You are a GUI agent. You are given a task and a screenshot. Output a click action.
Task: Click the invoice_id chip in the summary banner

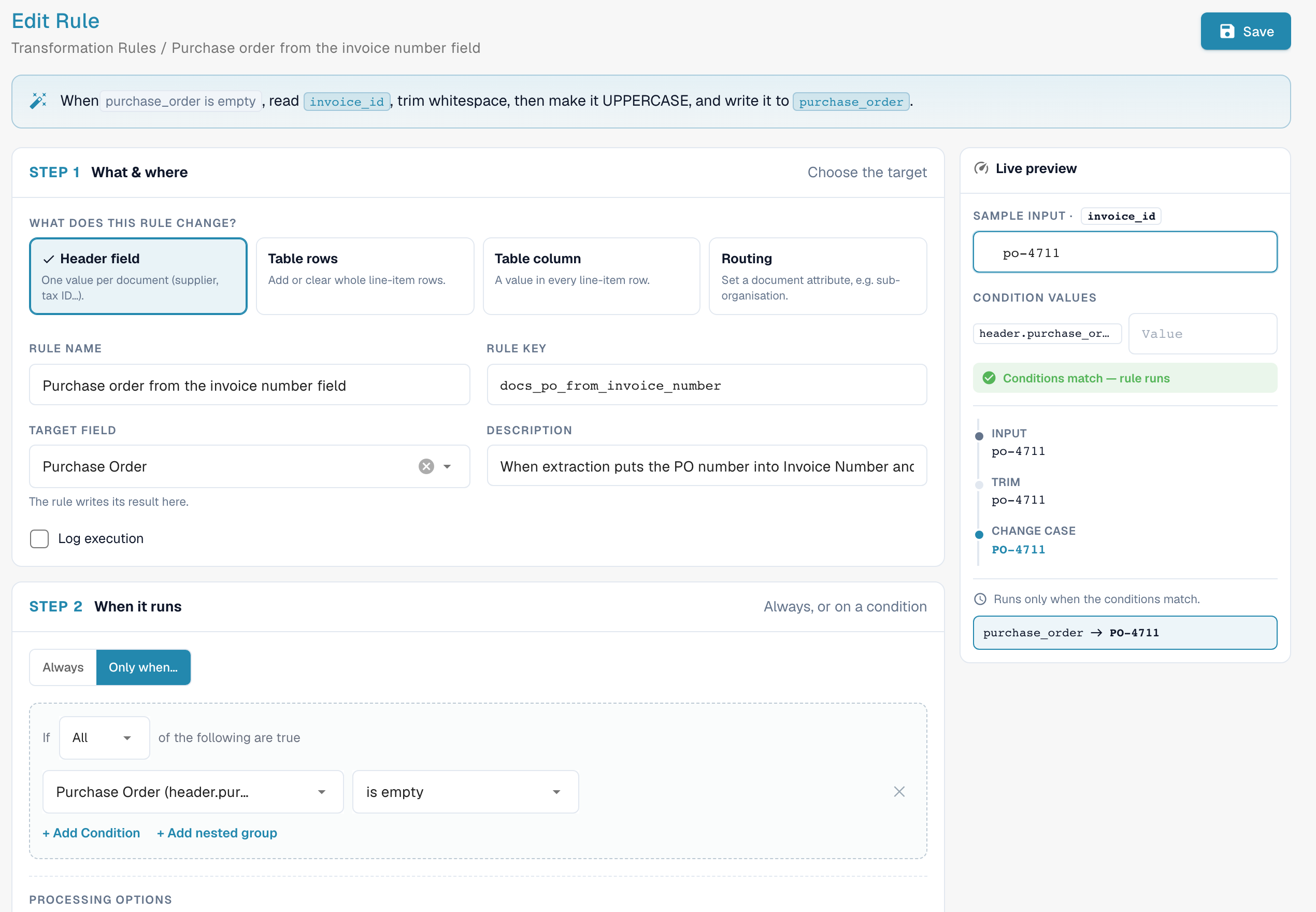[347, 101]
